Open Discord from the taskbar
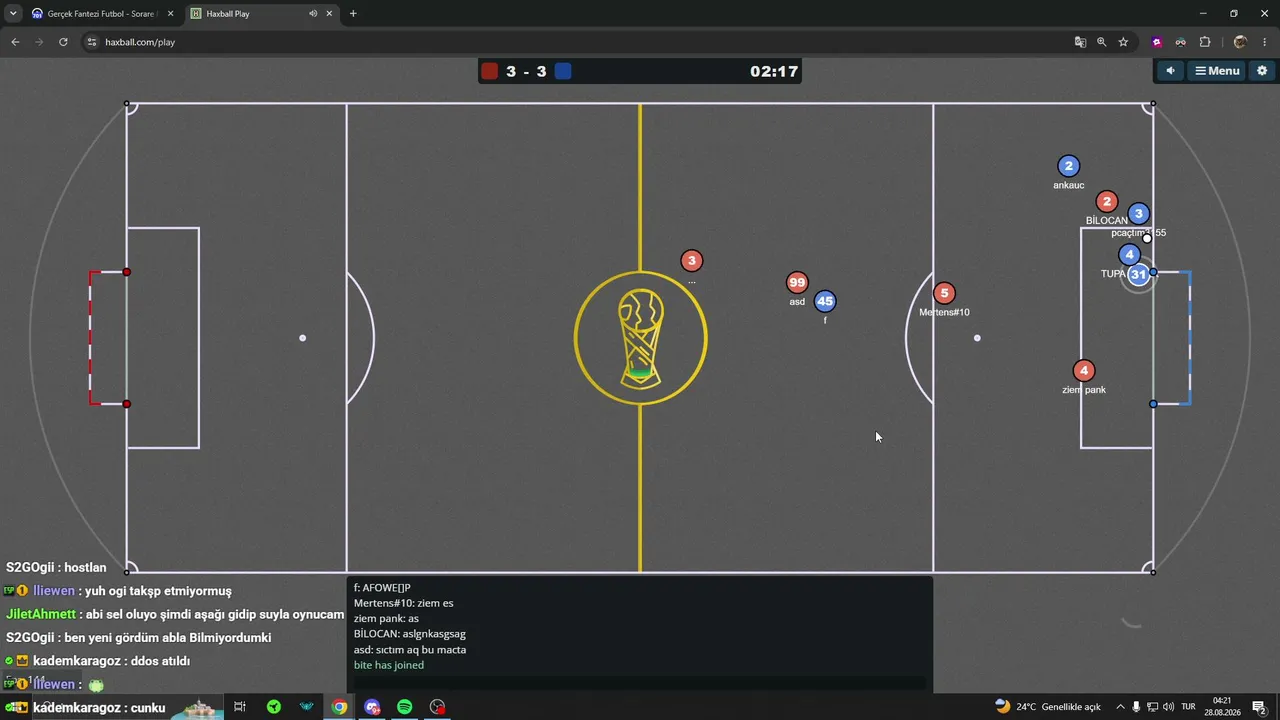Viewport: 1280px width, 720px height. tap(373, 707)
